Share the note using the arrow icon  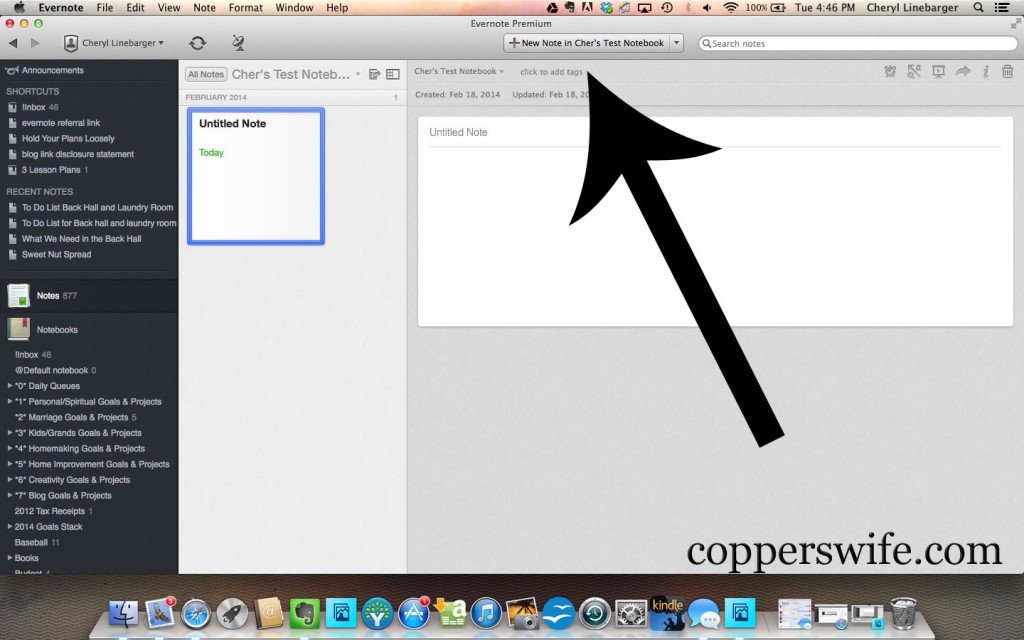pos(963,71)
